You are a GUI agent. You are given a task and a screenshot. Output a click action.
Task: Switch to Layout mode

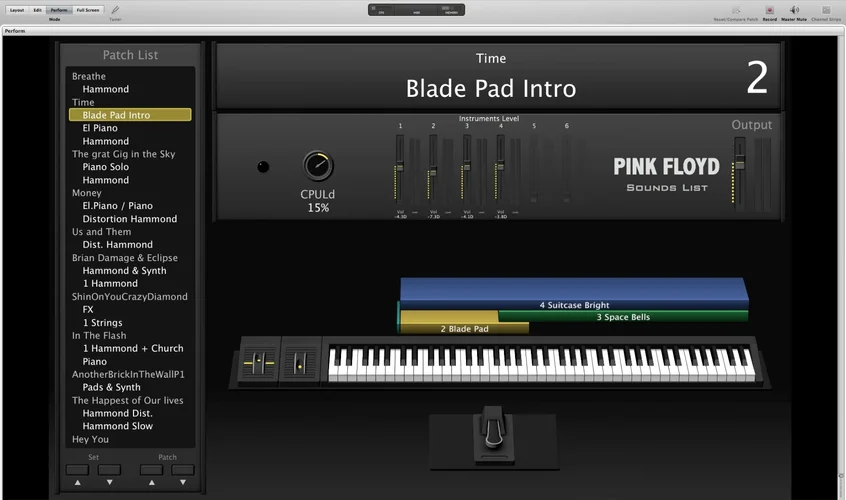click(17, 10)
